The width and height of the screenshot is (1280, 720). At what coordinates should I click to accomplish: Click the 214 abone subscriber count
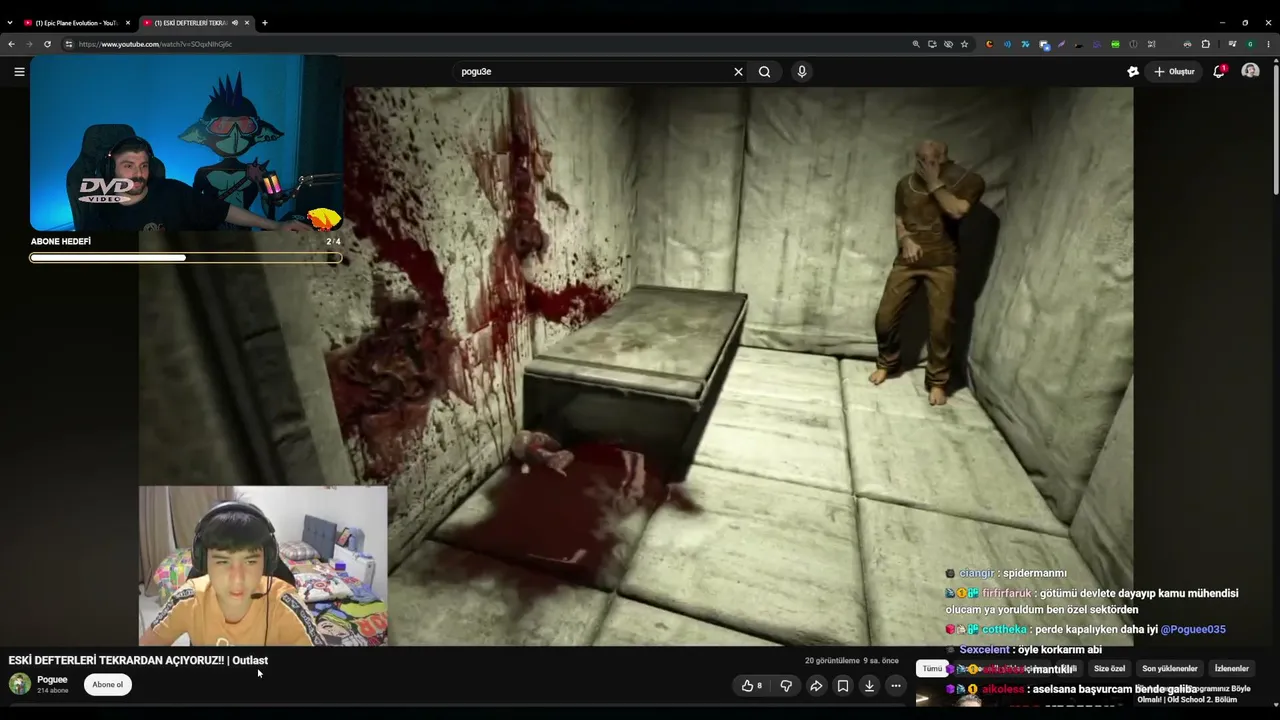coord(52,691)
